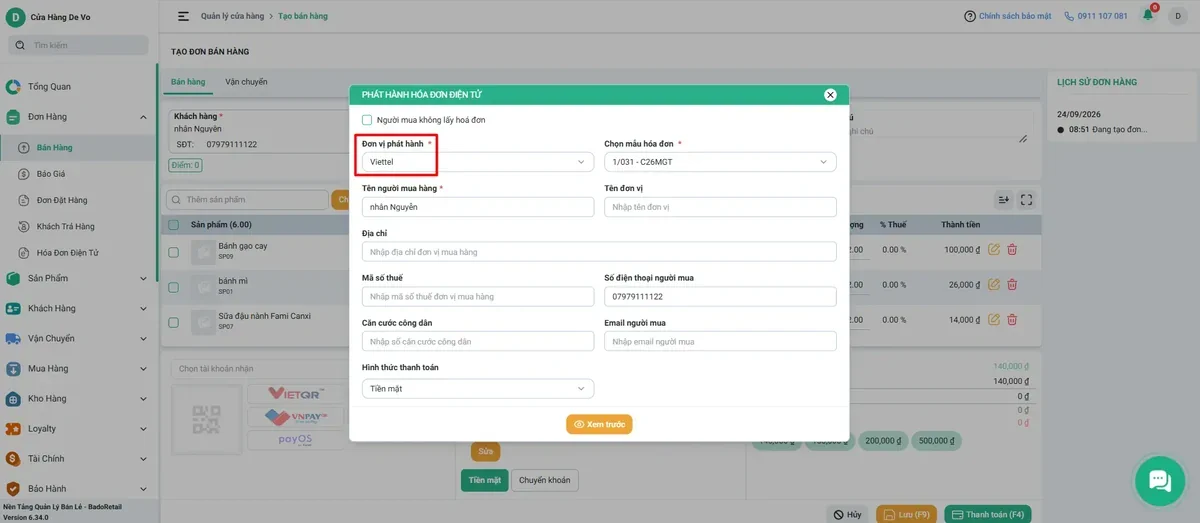Expand the Mua Hàng menu chevron
This screenshot has width=1200, height=523.
tap(143, 369)
